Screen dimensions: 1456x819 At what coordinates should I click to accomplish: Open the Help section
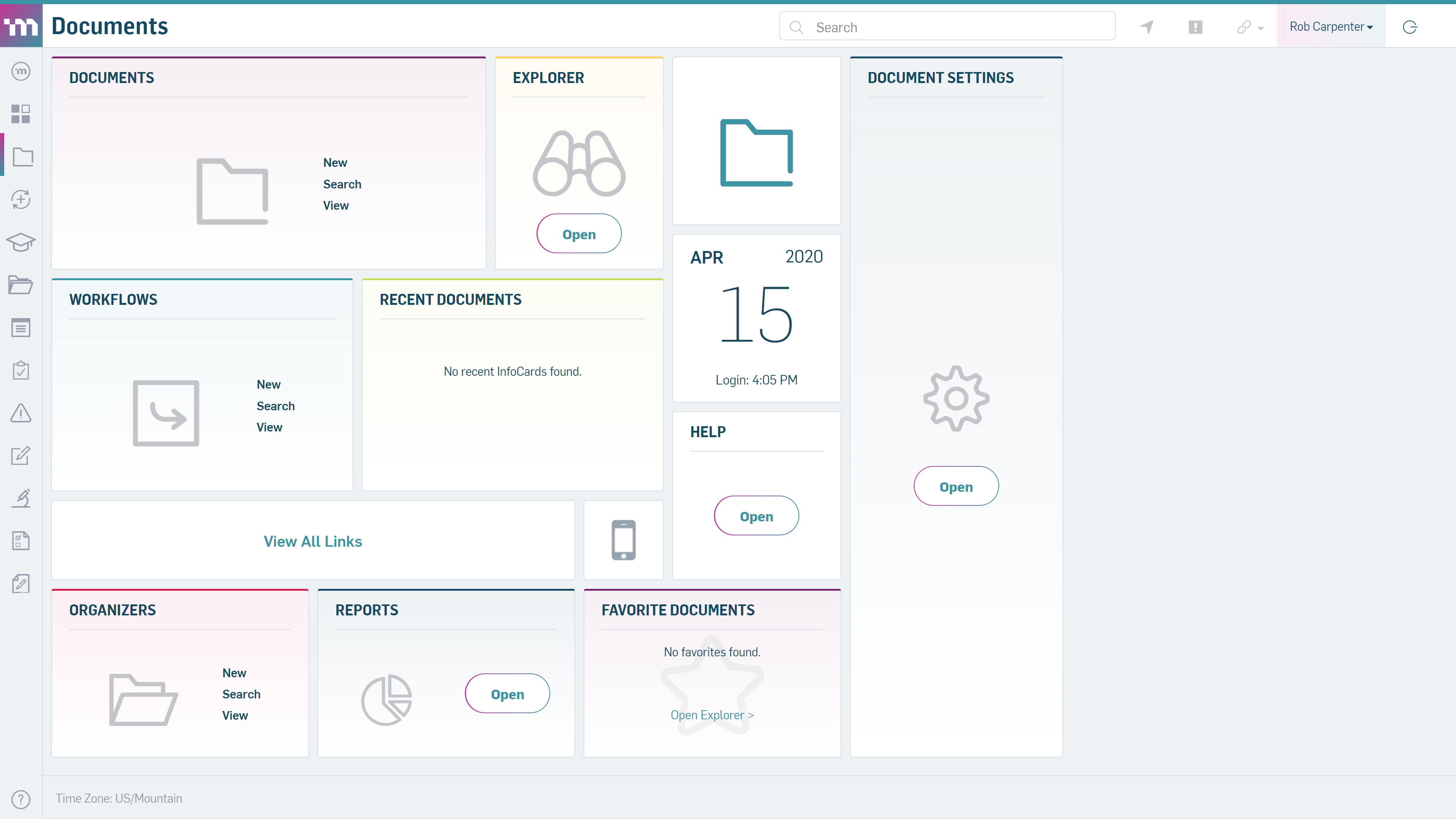[x=756, y=516]
